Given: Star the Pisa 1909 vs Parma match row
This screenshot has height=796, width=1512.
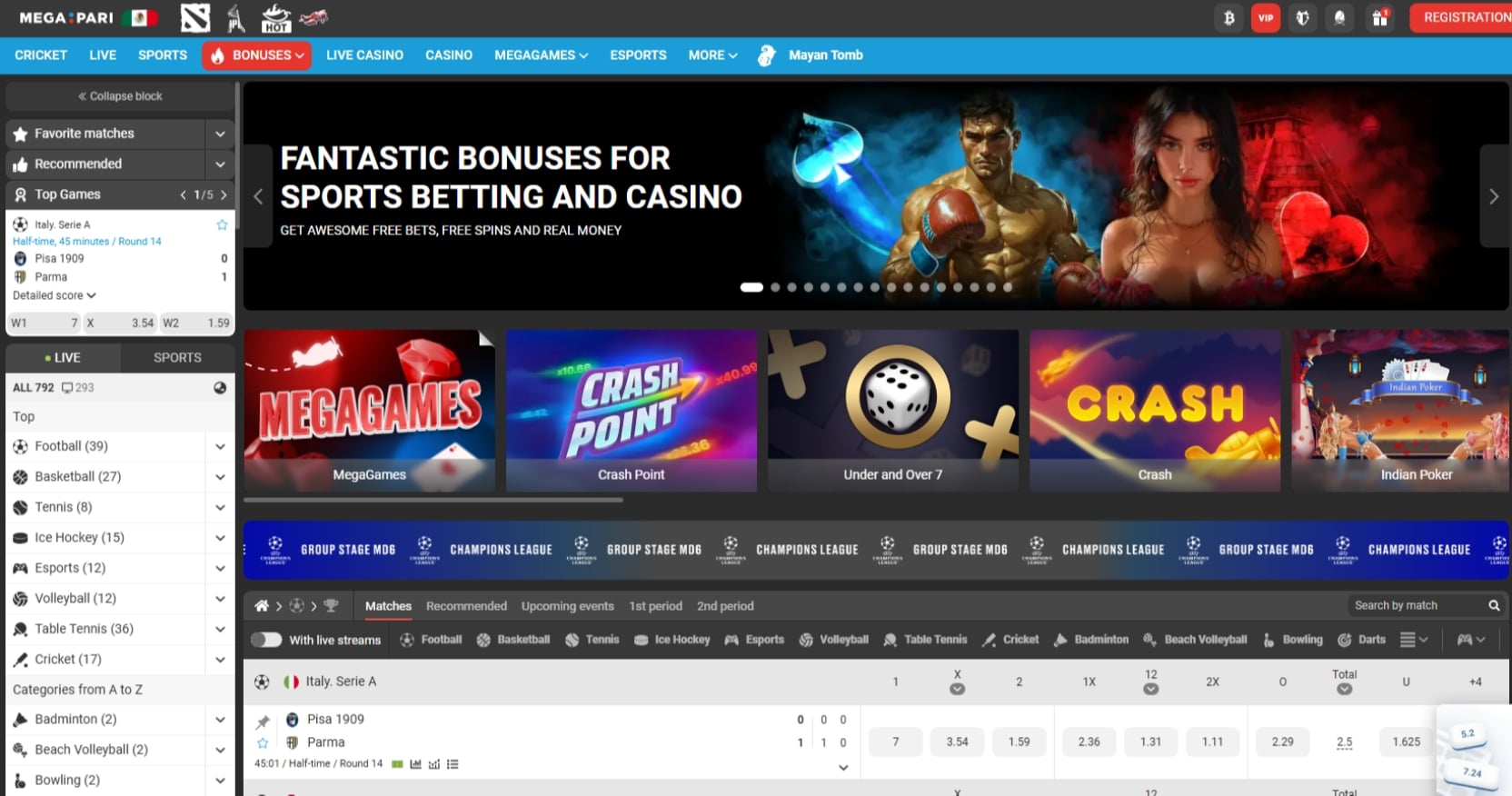Looking at the screenshot, I should coord(263,743).
